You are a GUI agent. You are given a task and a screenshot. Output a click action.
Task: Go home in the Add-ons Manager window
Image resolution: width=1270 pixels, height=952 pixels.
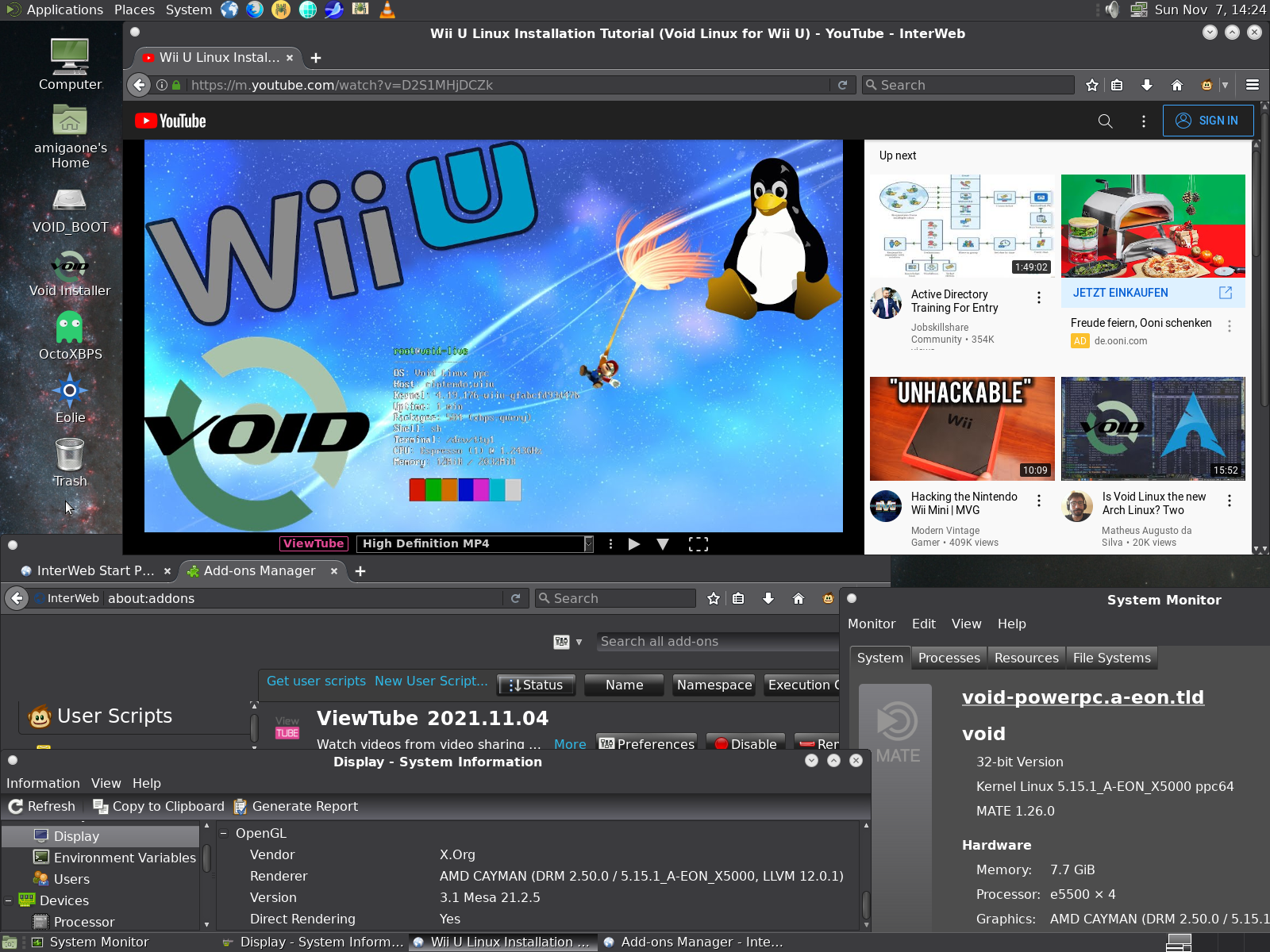click(x=799, y=598)
